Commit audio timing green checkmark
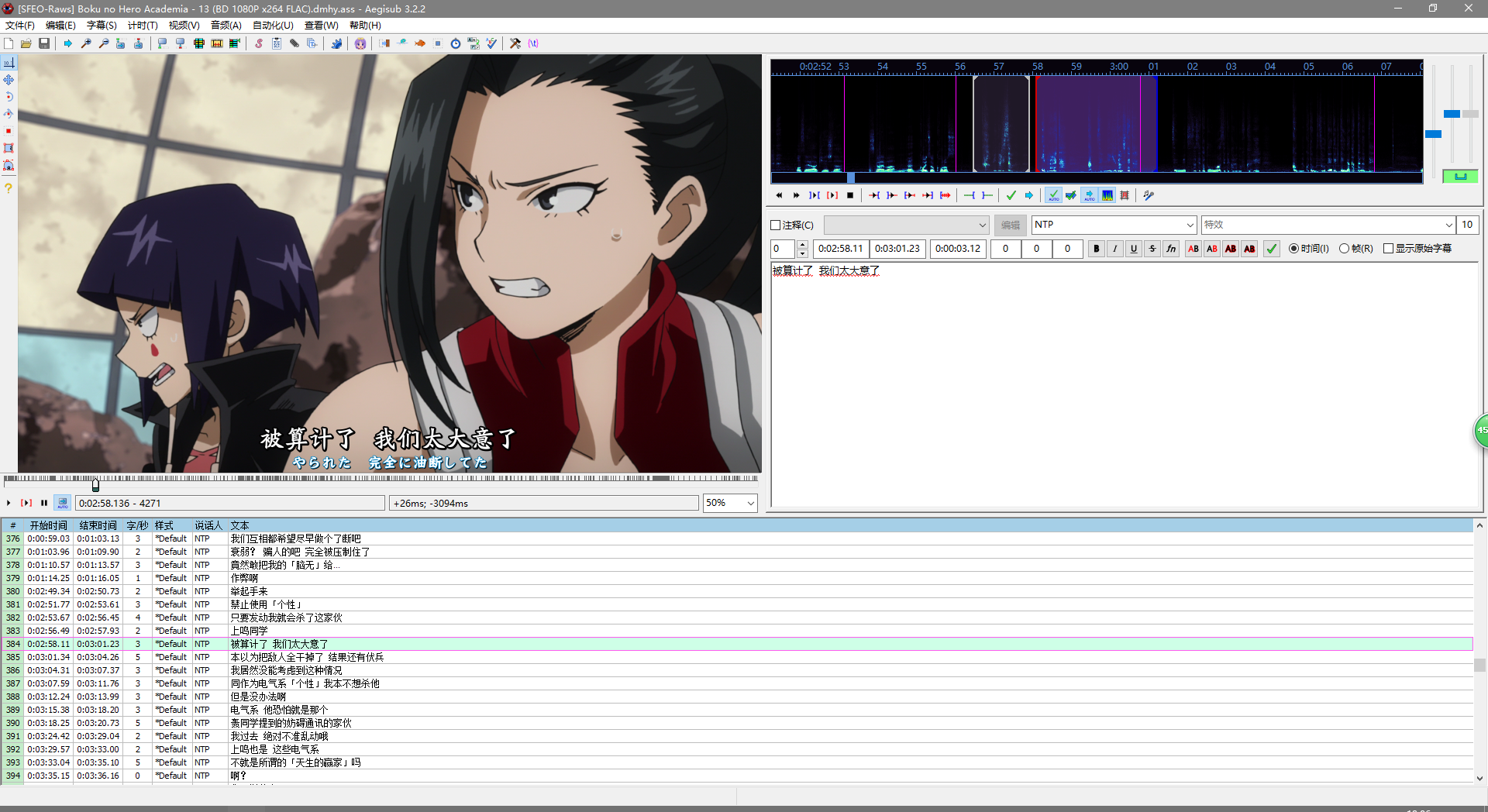Image resolution: width=1488 pixels, height=812 pixels. [x=1011, y=195]
